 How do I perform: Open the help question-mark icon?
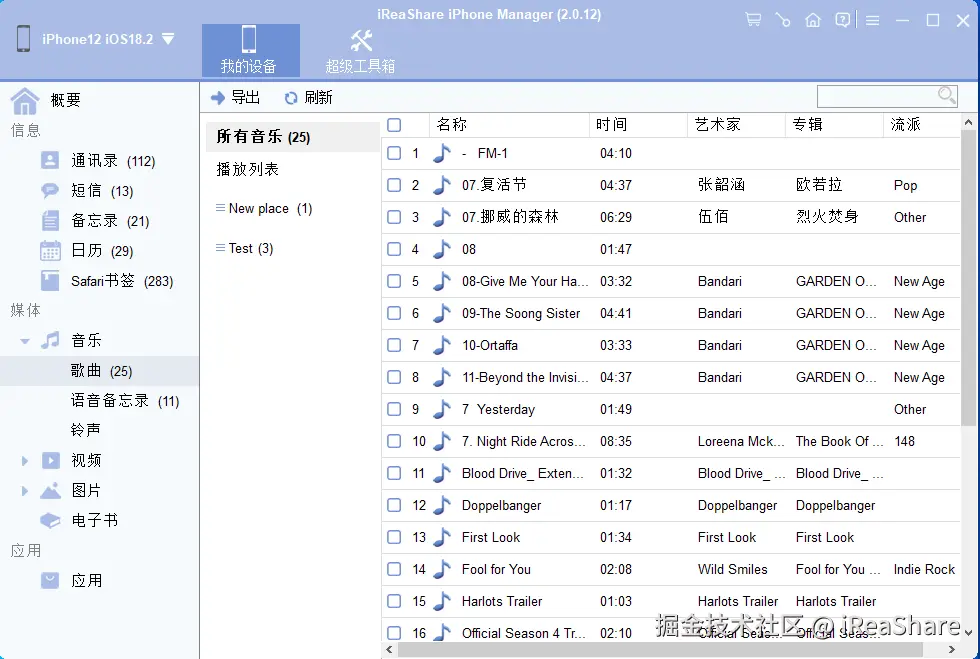843,19
